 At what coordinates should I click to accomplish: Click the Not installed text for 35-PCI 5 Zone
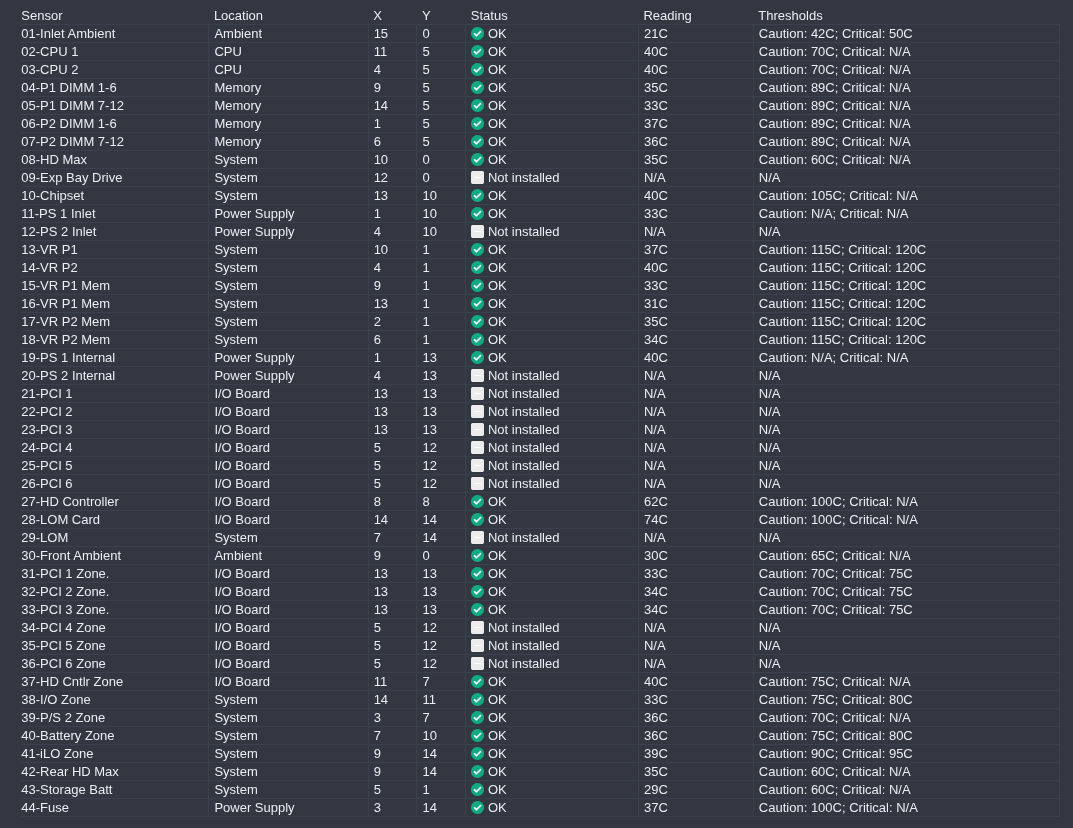523,646
